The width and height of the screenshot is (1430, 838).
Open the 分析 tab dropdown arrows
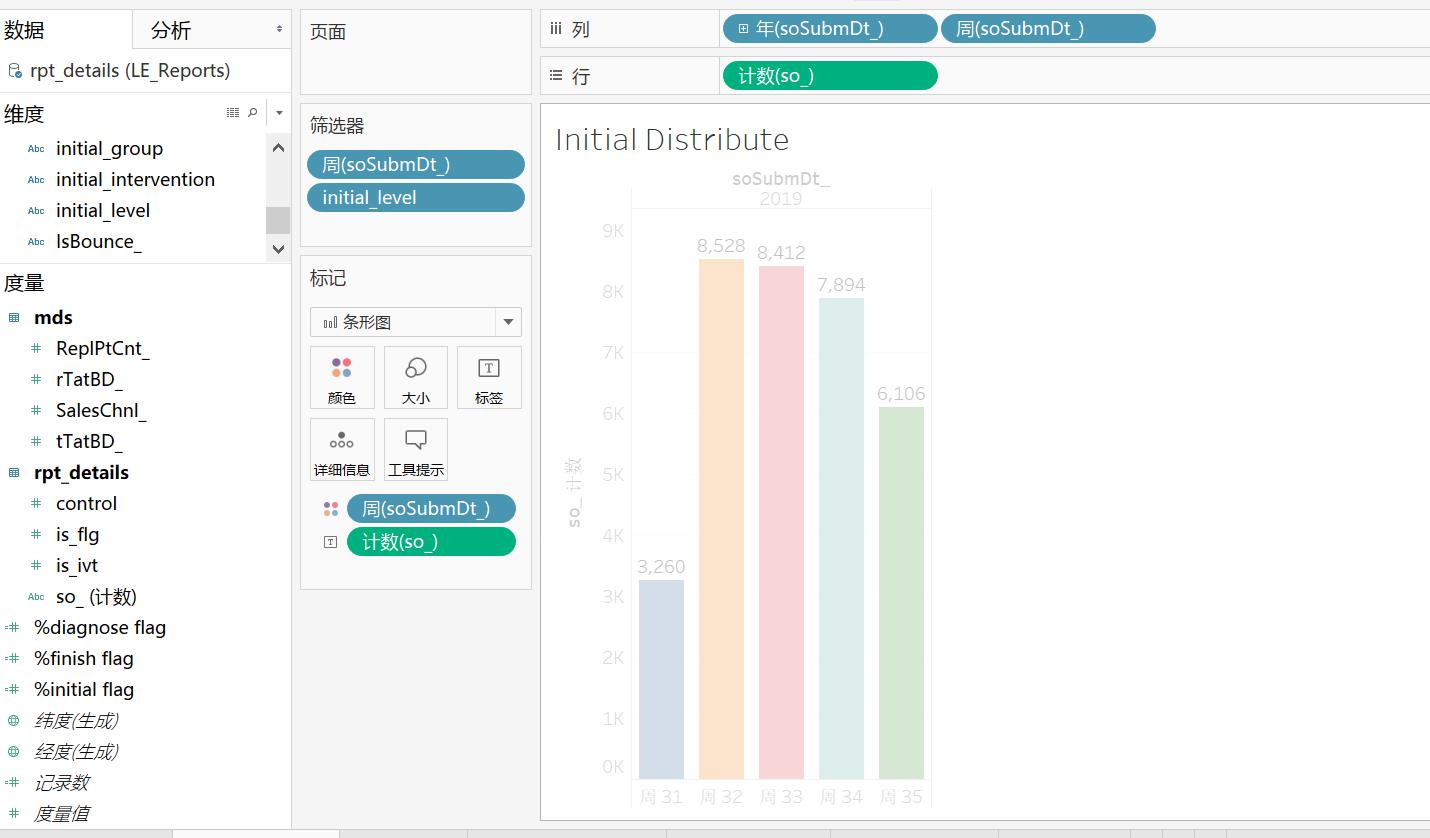[x=279, y=30]
